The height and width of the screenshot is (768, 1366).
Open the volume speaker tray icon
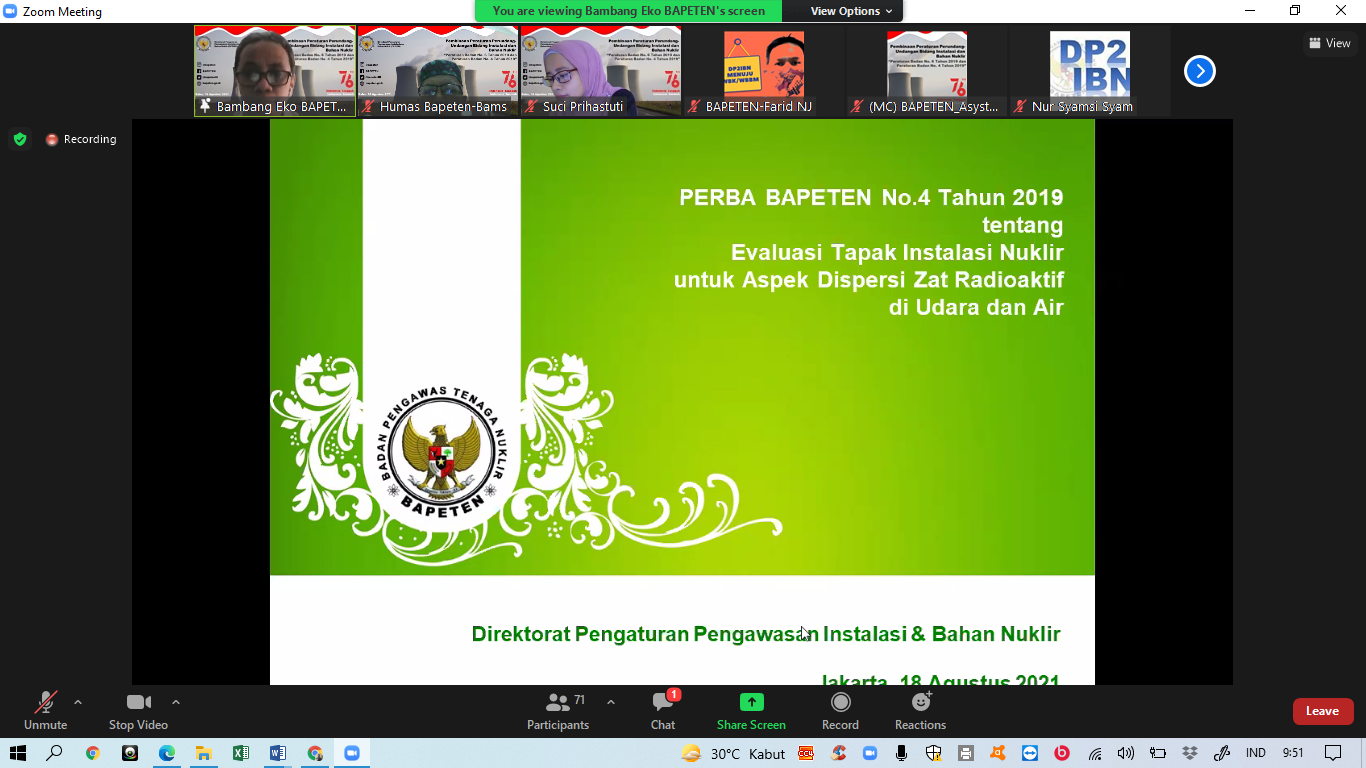(x=1126, y=753)
